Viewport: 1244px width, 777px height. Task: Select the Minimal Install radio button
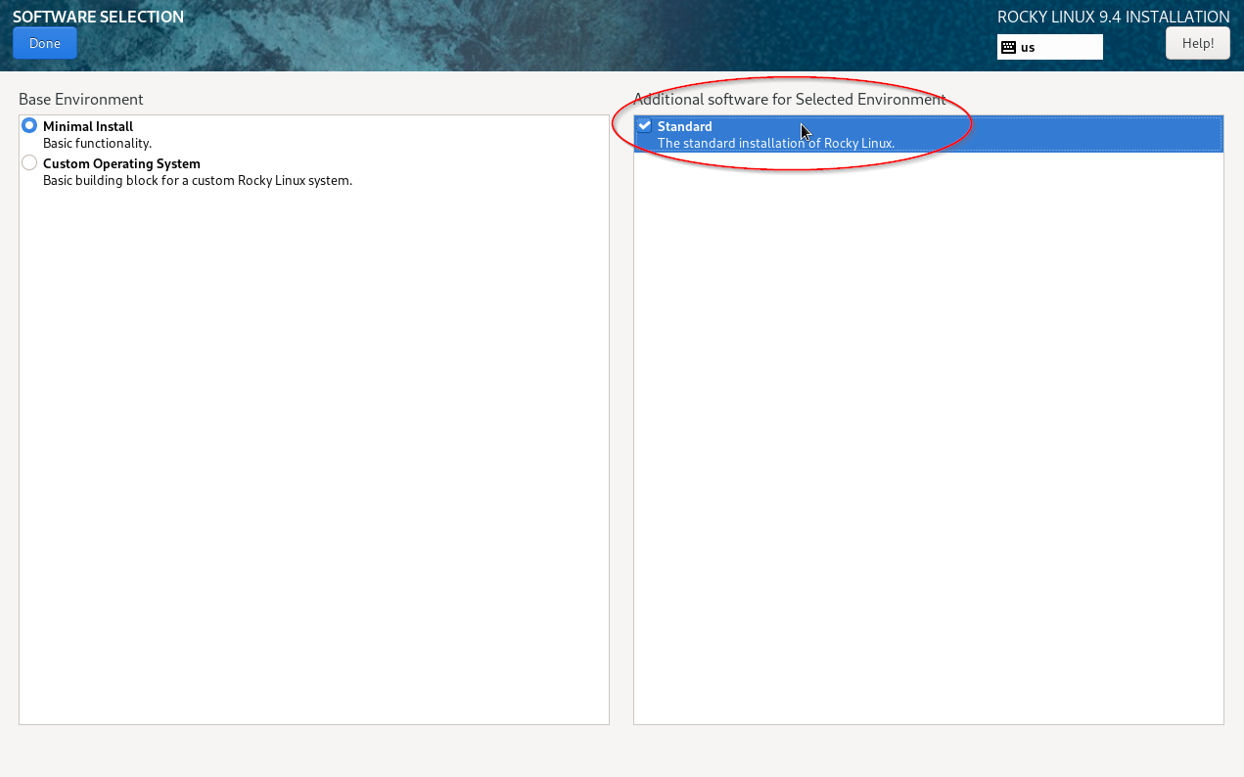click(x=29, y=124)
